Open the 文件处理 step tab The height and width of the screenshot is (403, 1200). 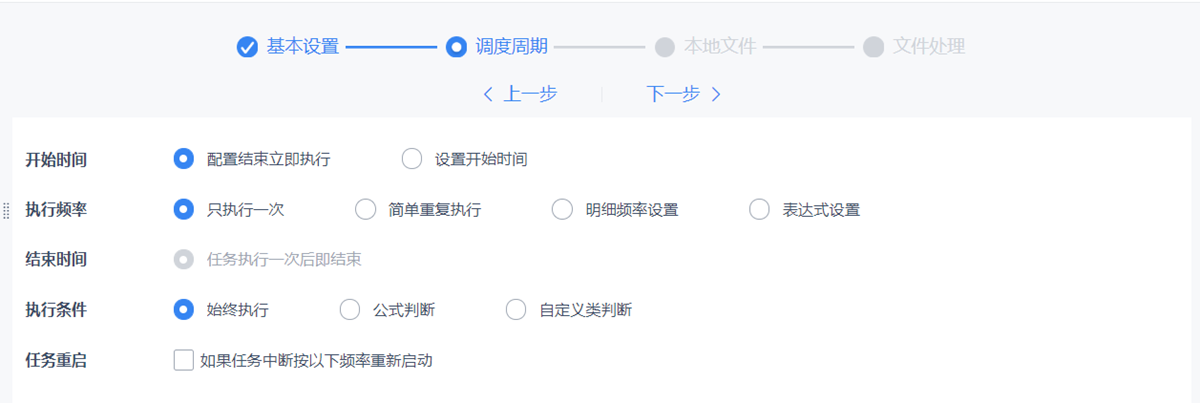click(928, 47)
